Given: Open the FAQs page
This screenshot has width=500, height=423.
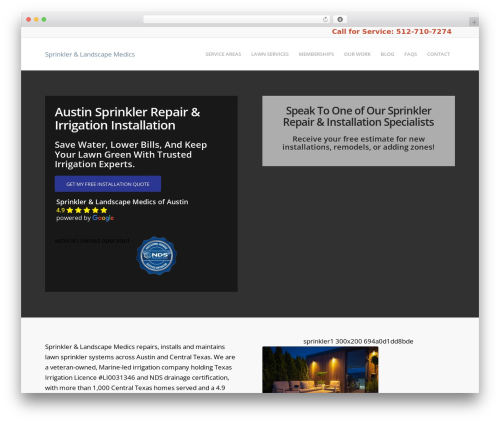Looking at the screenshot, I should point(410,54).
